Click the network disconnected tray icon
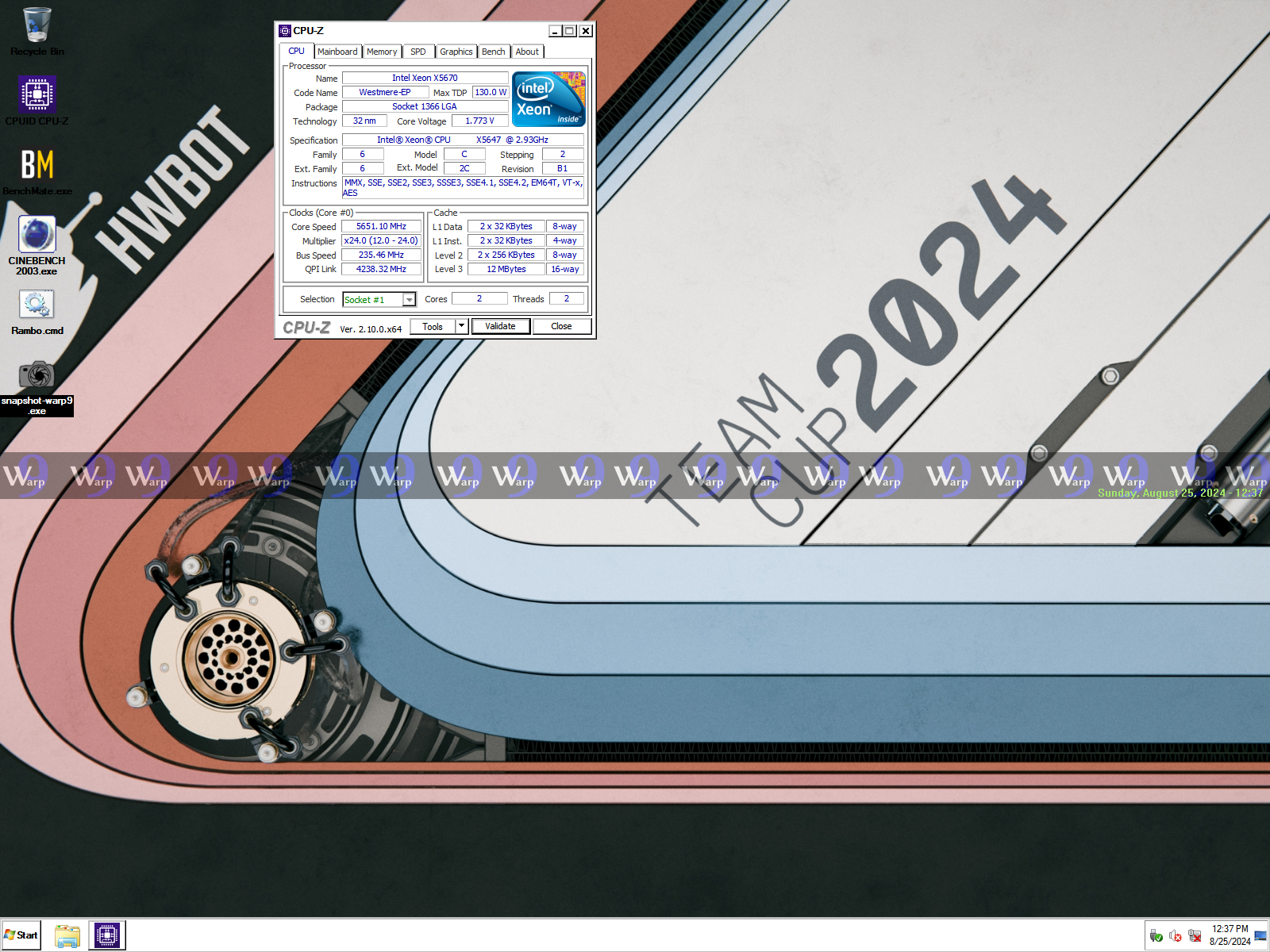1270x952 pixels. click(x=1195, y=936)
